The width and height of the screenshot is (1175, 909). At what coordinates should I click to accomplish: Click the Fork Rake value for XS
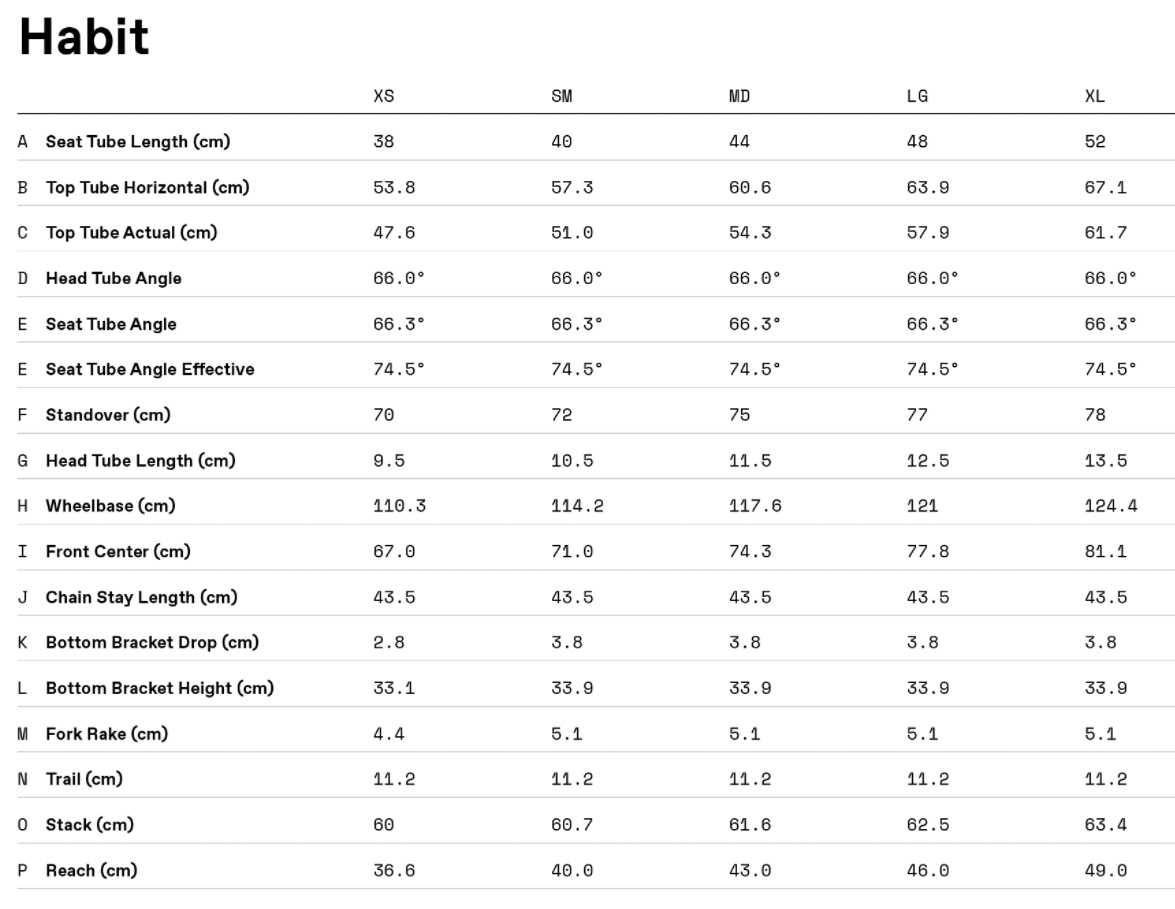(x=389, y=734)
